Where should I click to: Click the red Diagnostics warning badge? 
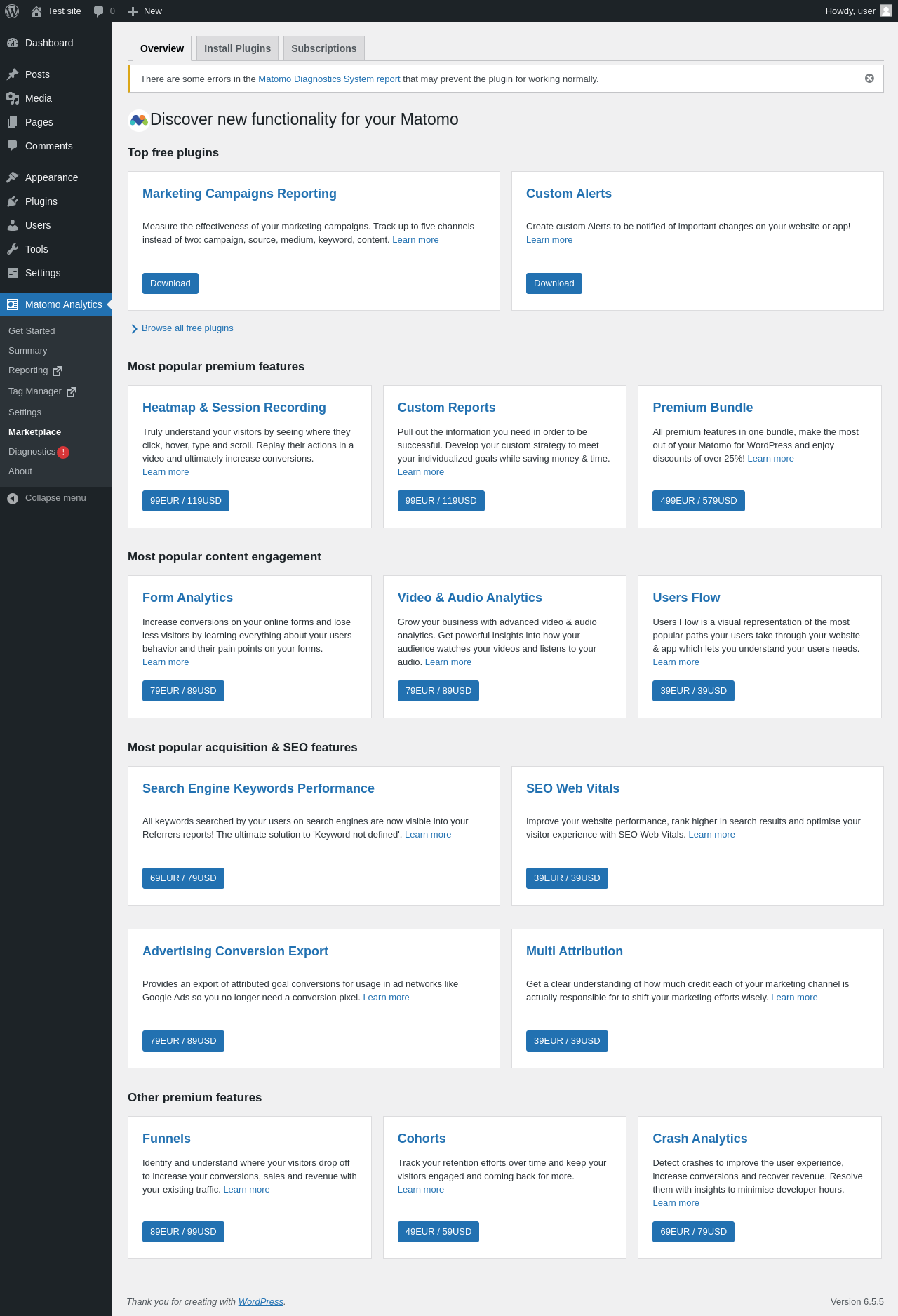[63, 452]
